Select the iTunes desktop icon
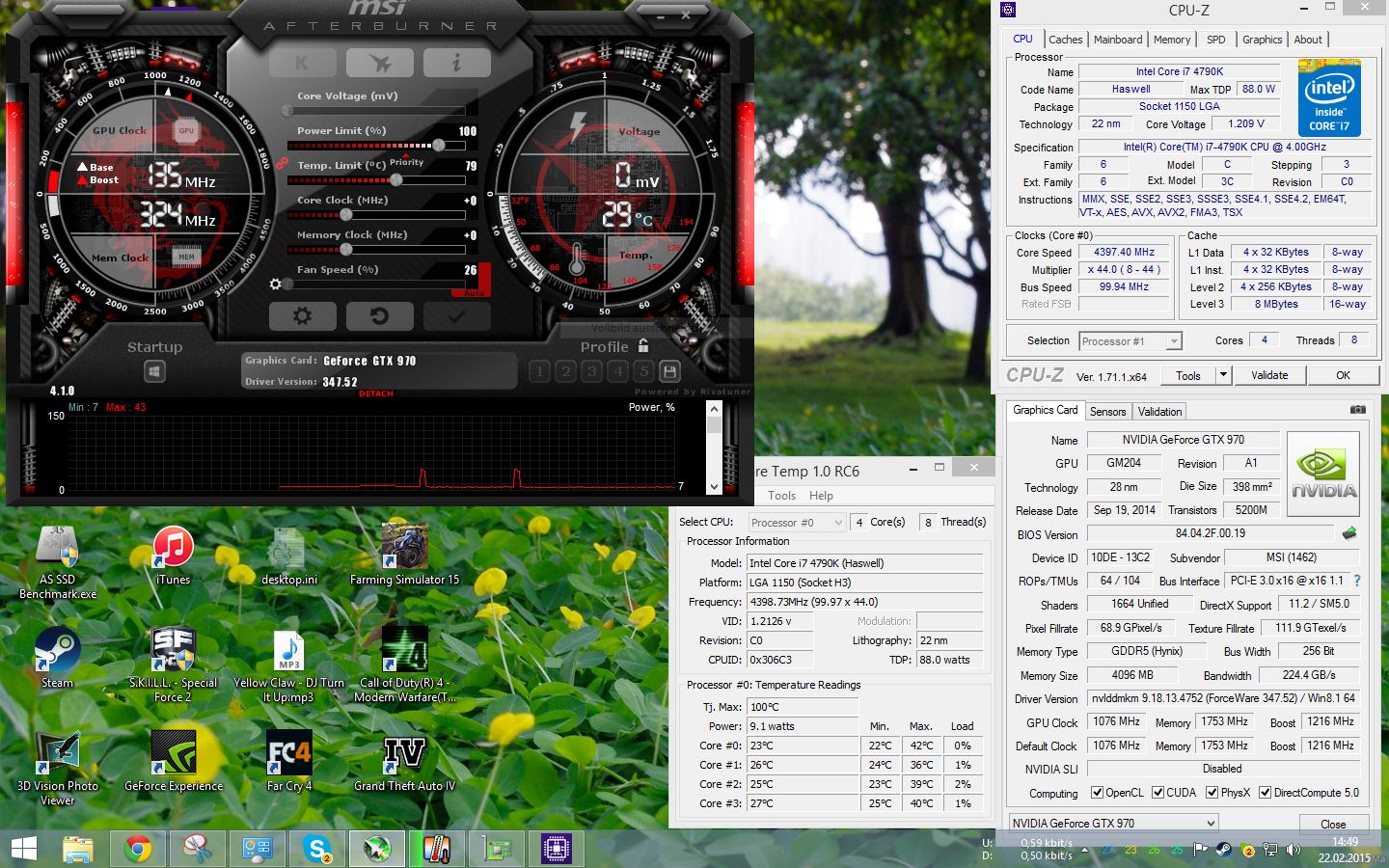 [x=174, y=556]
